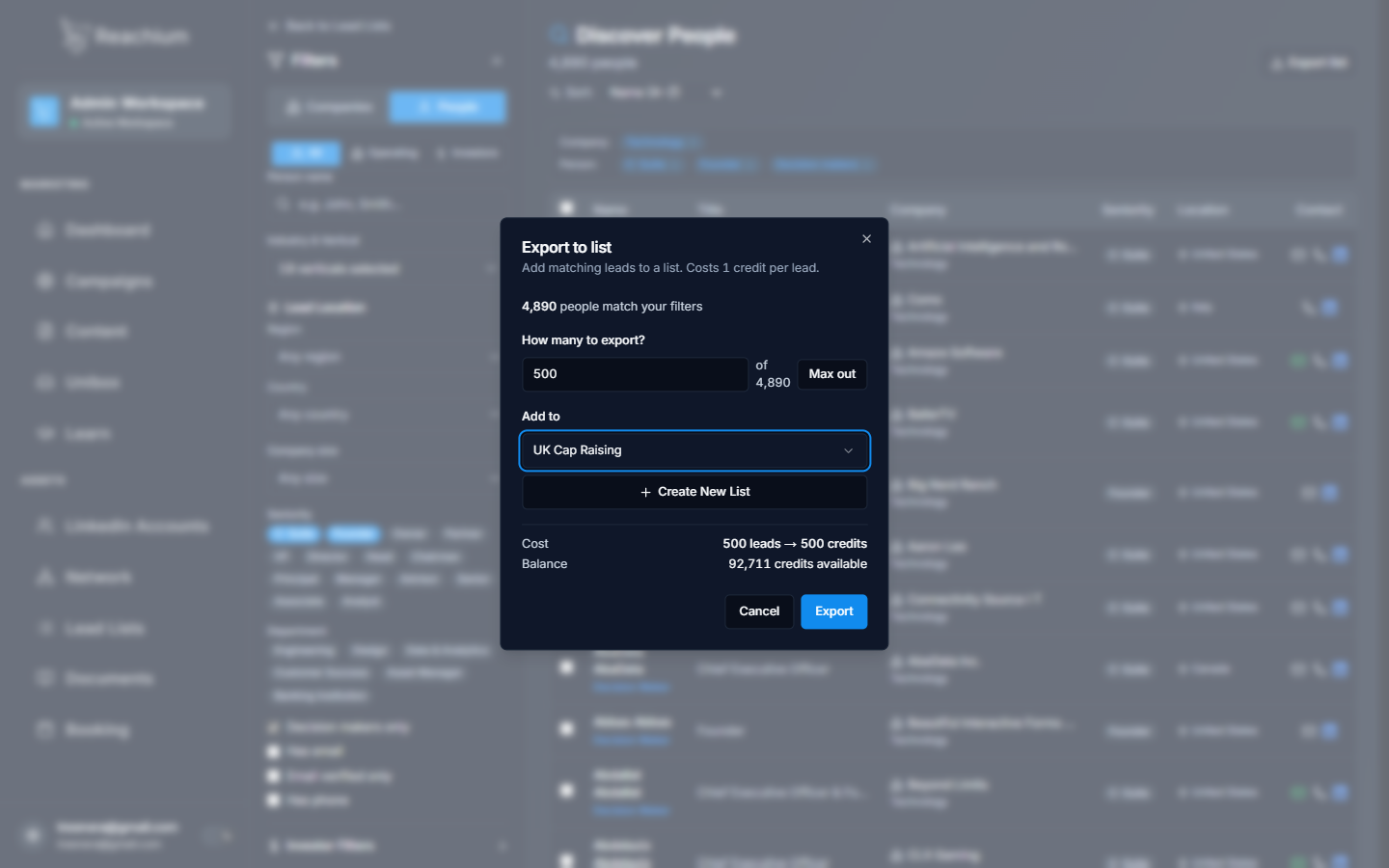
Task: Click the 'Costs 1 credit per lead' description
Action: 752,268
